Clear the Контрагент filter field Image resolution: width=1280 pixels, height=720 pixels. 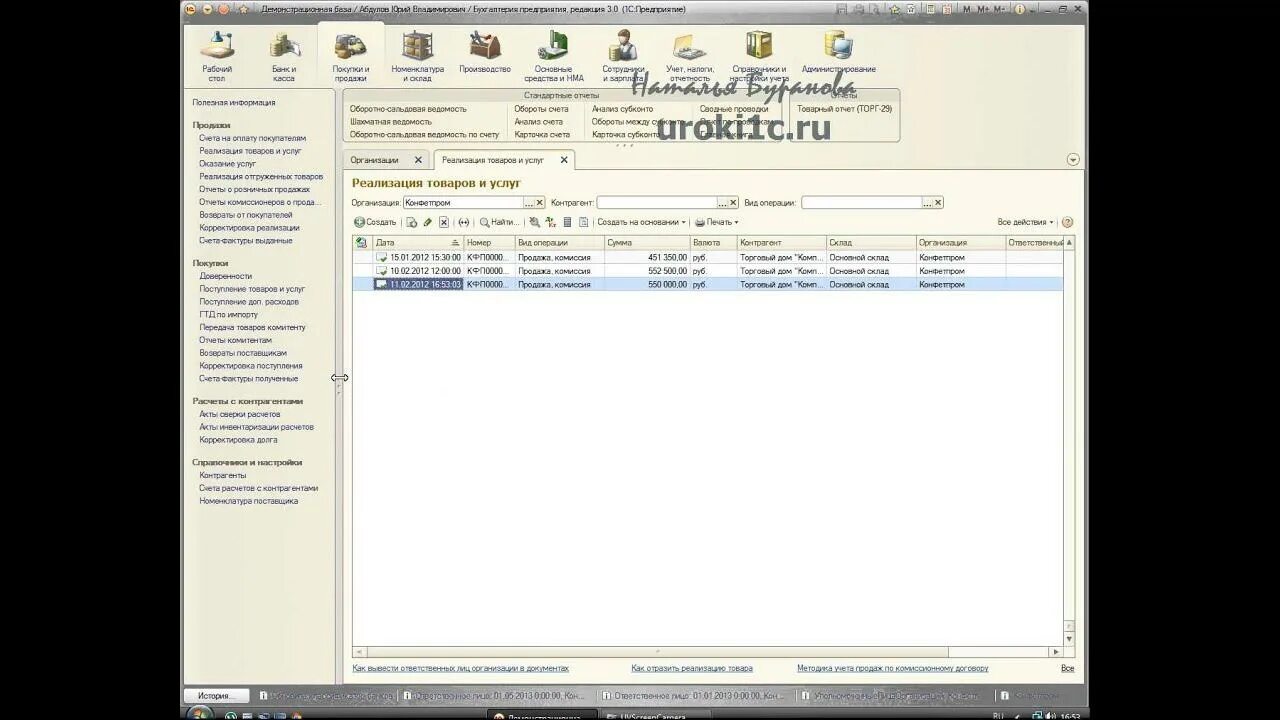pos(733,202)
